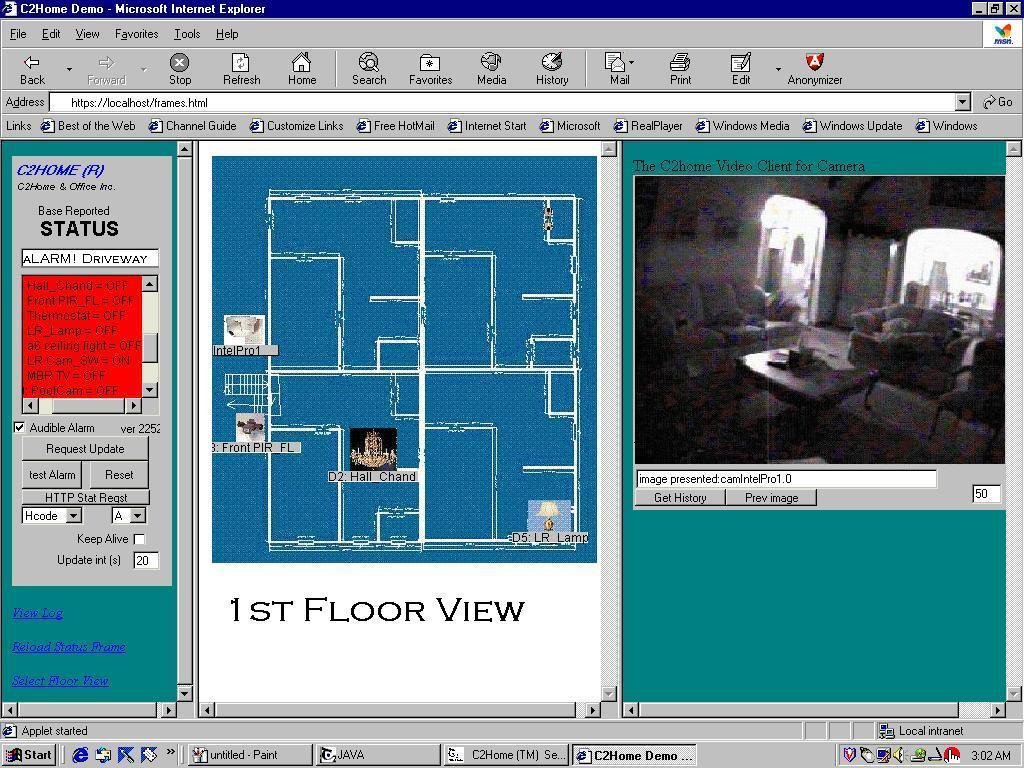Click the Get History button
Image resolution: width=1024 pixels, height=768 pixels.
click(x=680, y=498)
